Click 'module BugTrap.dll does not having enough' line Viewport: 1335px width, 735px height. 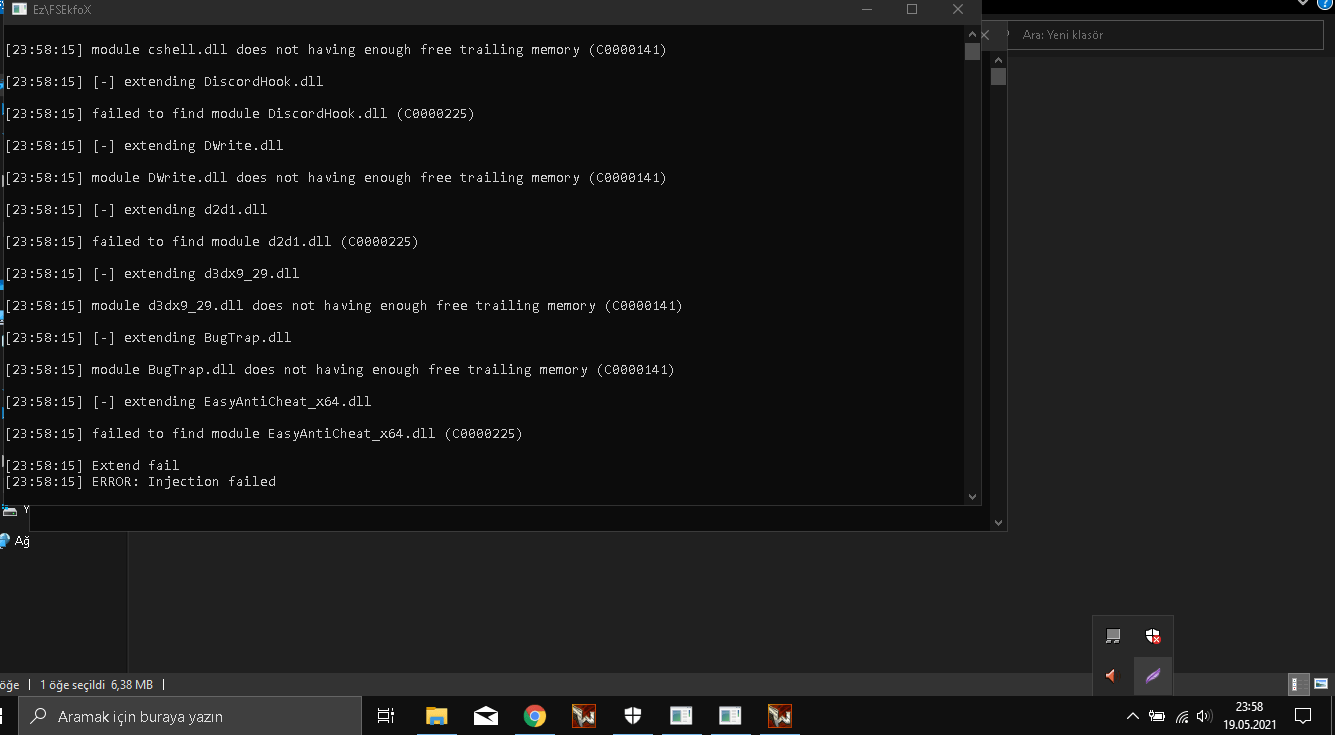pyautogui.click(x=339, y=370)
